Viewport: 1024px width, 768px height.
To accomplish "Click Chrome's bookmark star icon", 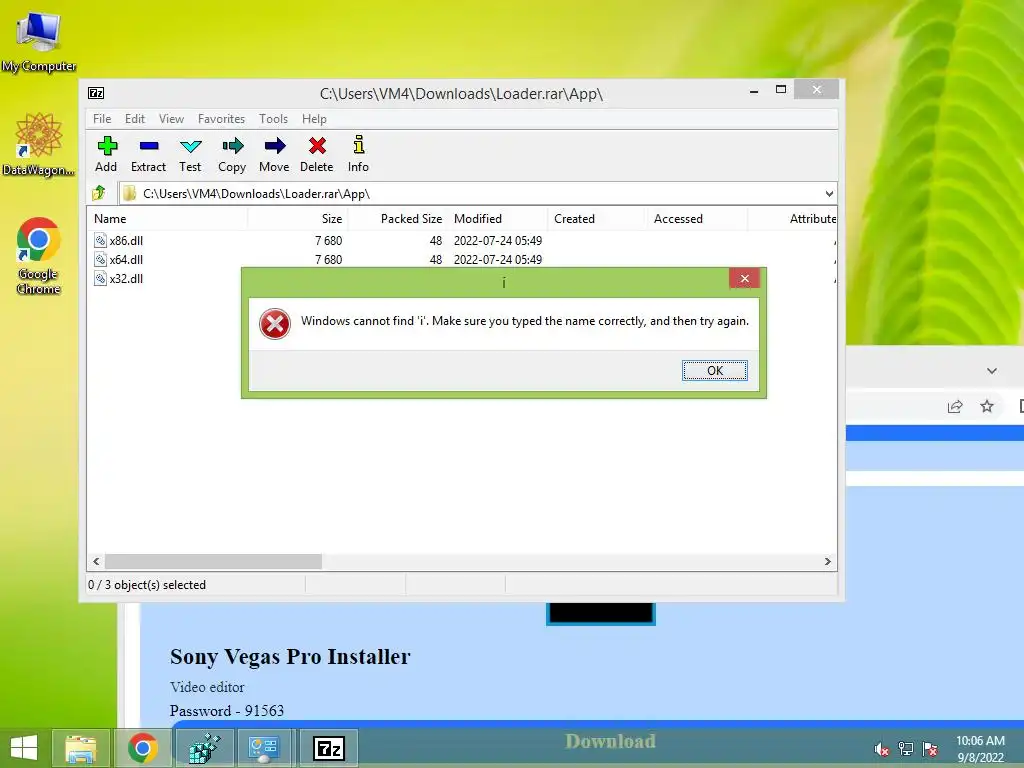I will coord(987,406).
